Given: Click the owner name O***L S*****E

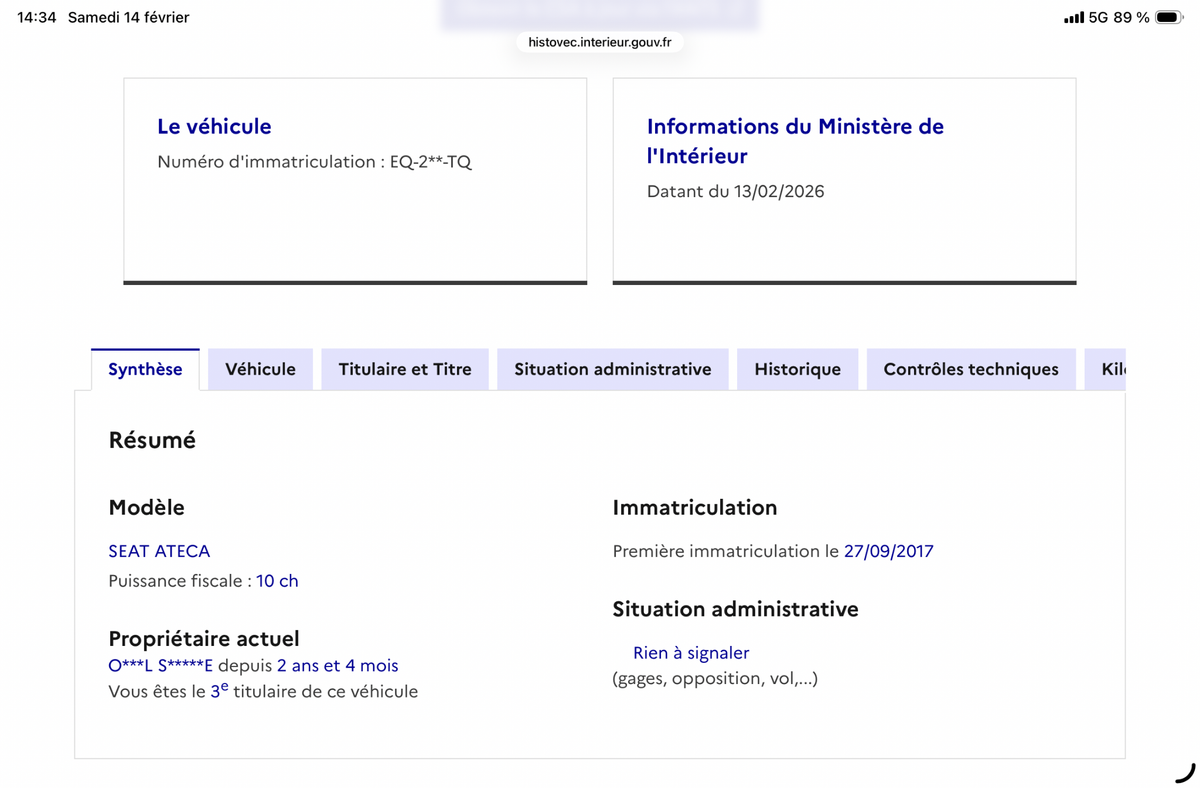Looking at the screenshot, I should [160, 665].
